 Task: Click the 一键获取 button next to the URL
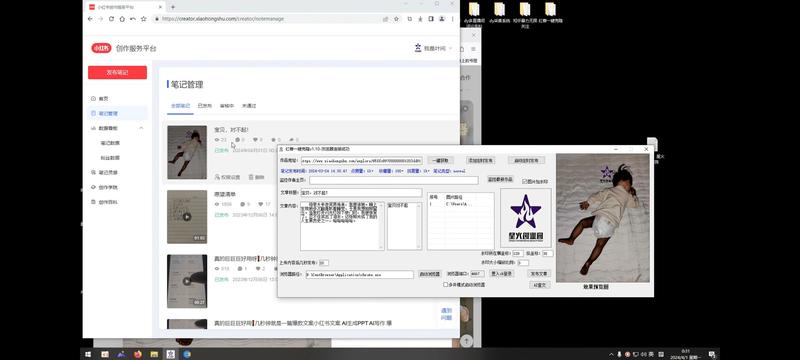[440, 160]
